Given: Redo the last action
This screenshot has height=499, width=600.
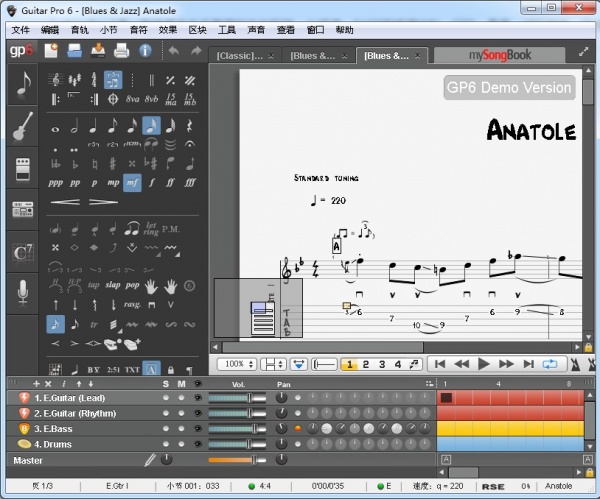Looking at the screenshot, I should coord(196,51).
